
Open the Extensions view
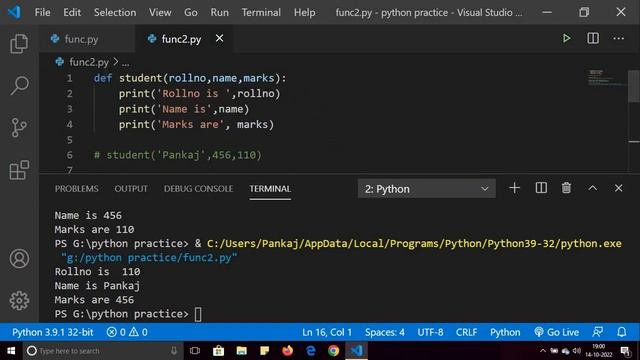[19, 170]
